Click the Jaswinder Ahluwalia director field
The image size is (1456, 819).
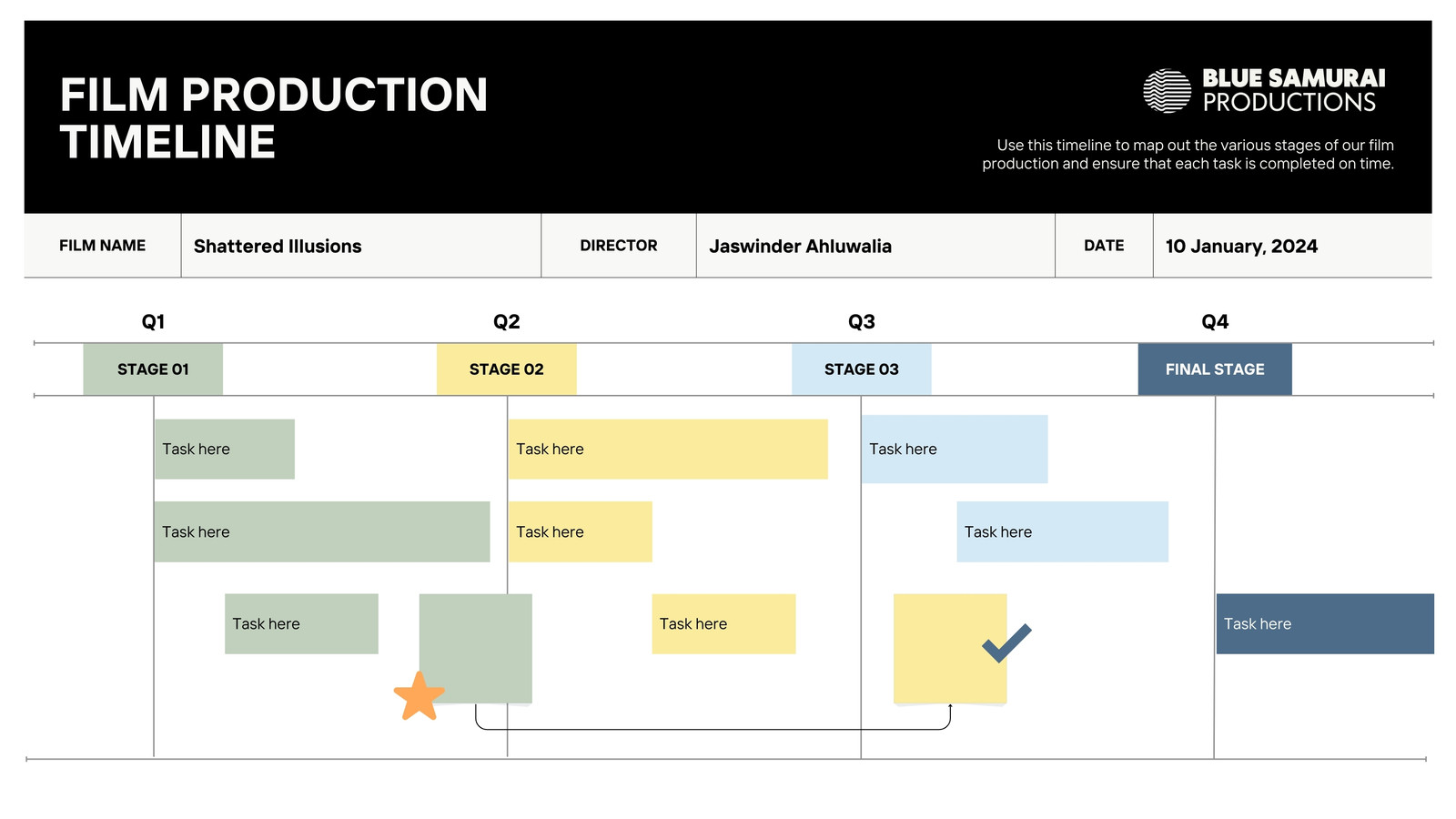[875, 246]
